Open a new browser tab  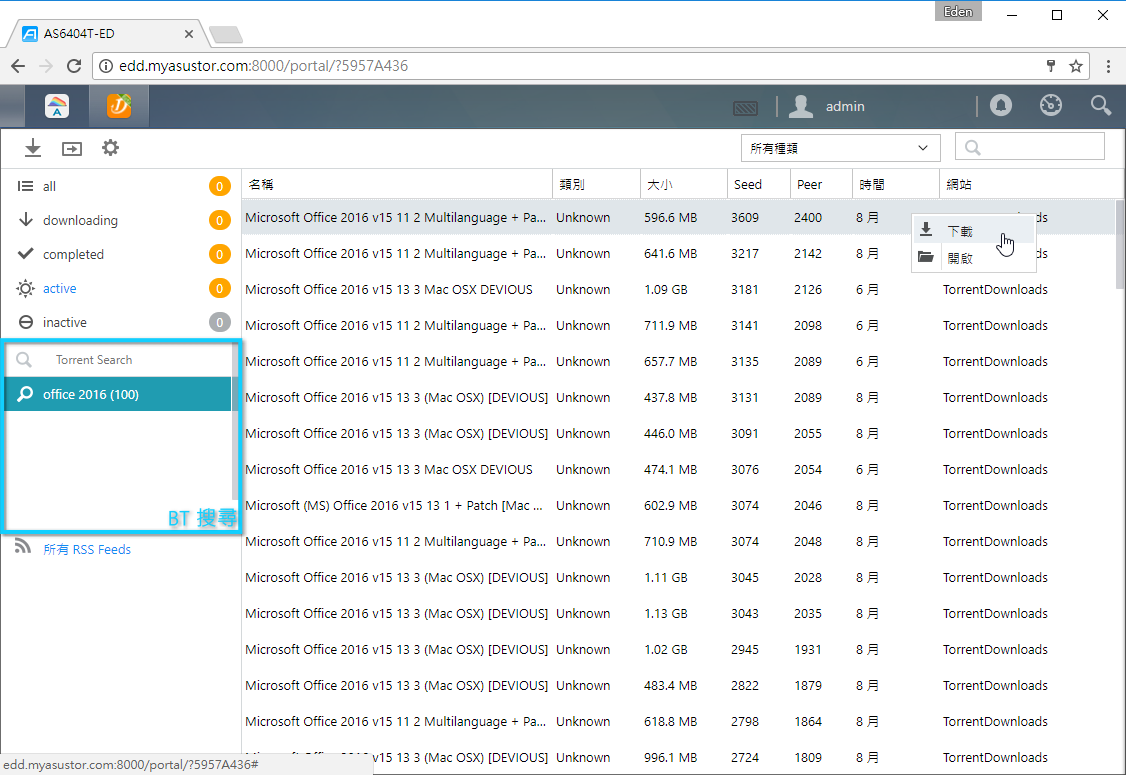225,34
